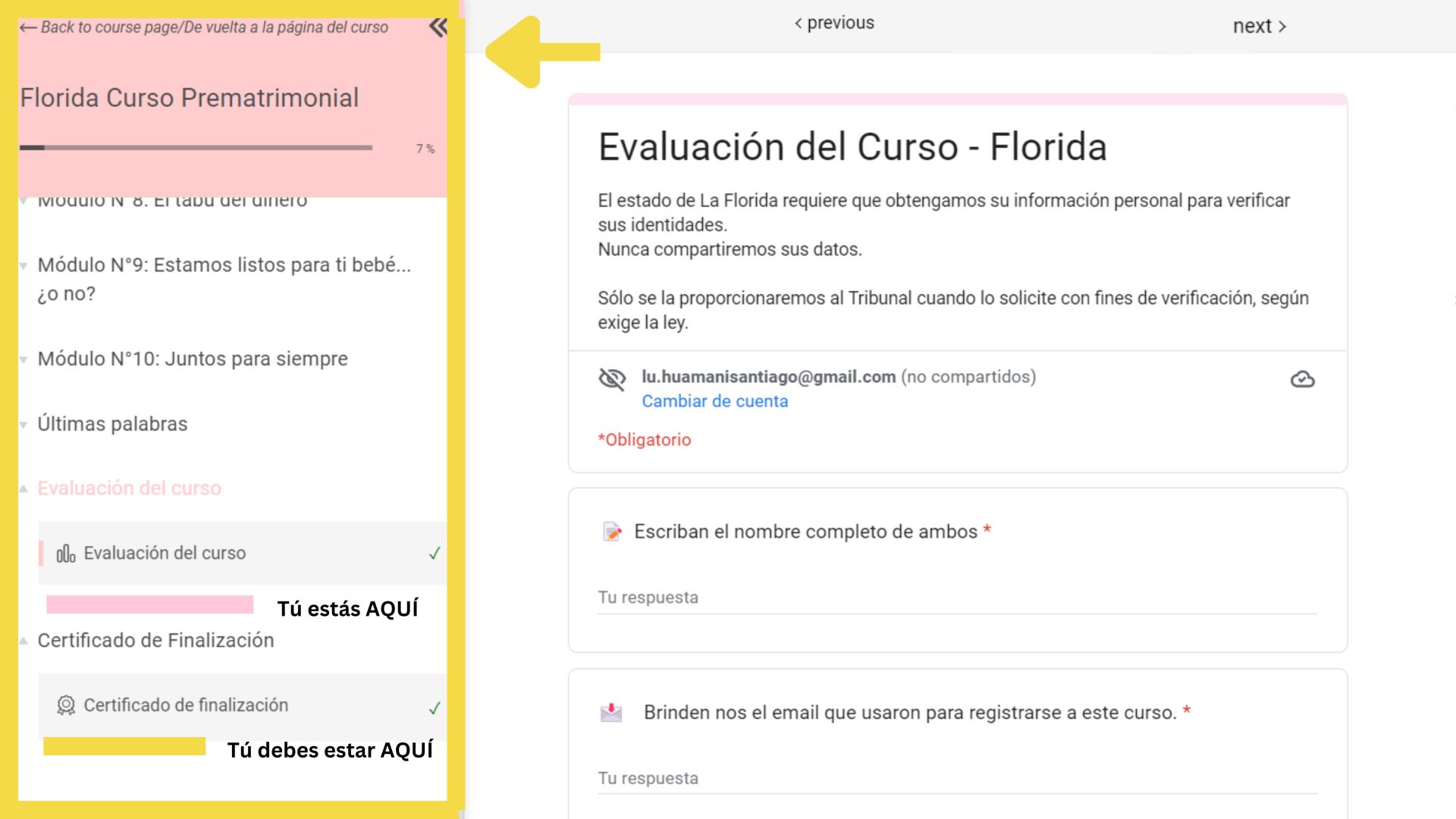Click the cloud saved icon
Screen dimensions: 1456x819
click(1302, 379)
